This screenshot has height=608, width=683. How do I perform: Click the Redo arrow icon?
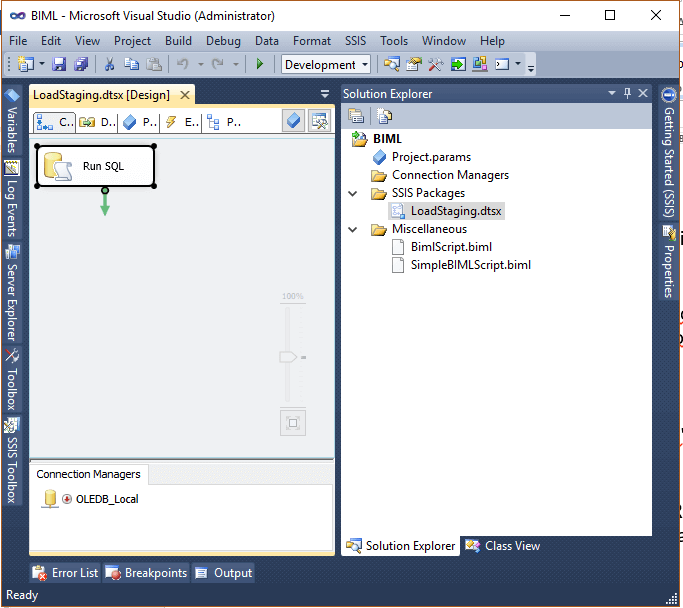(217, 64)
